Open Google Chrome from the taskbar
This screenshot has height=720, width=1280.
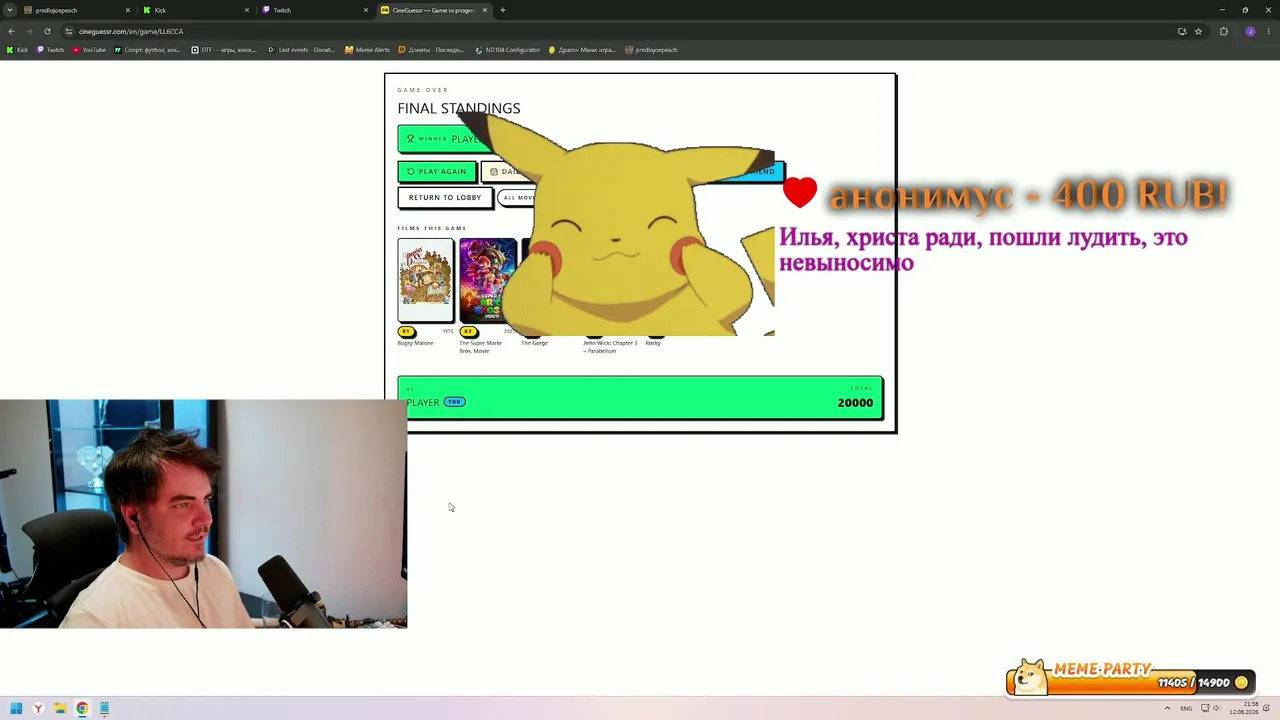(x=82, y=709)
